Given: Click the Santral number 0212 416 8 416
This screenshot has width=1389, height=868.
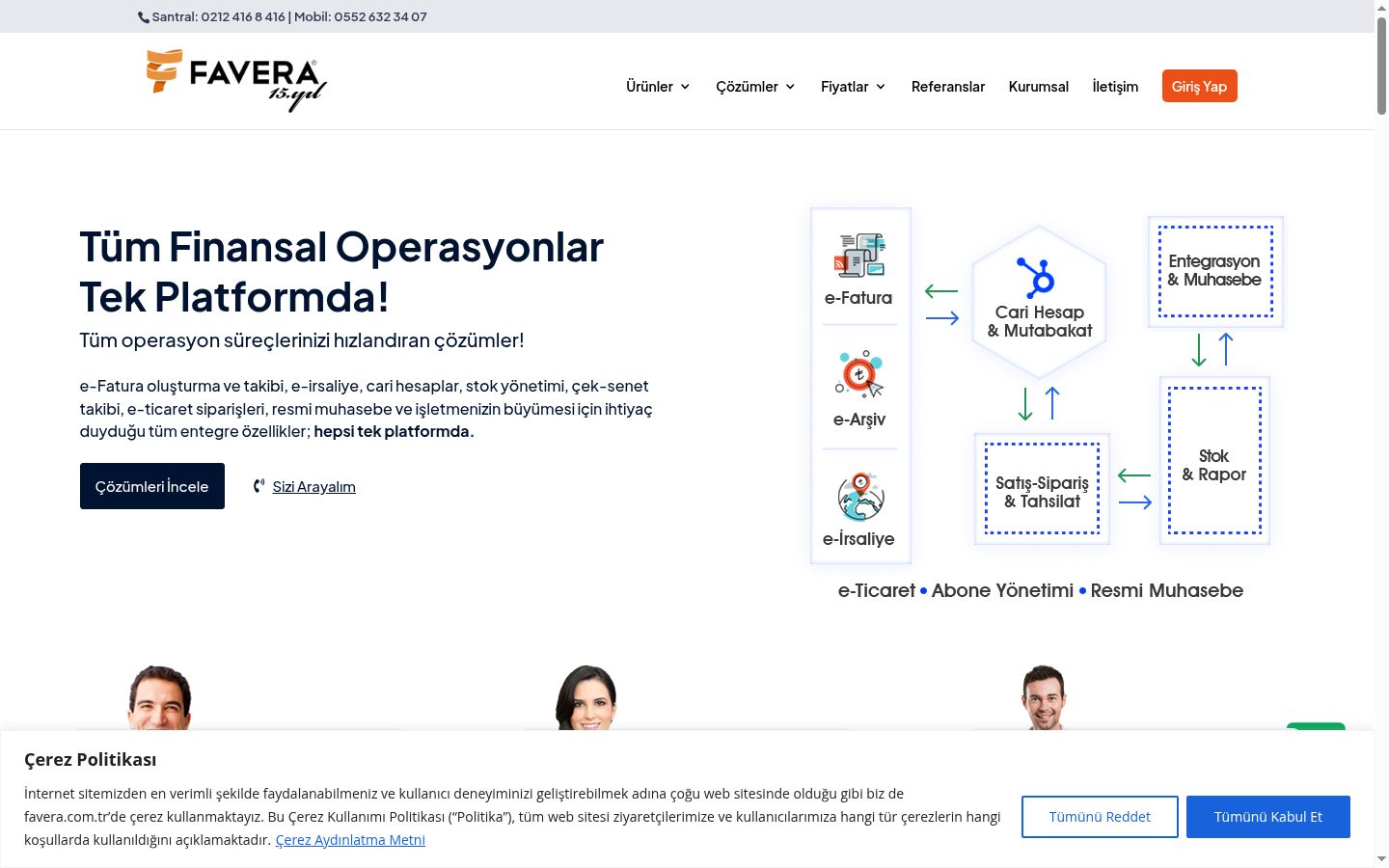Looking at the screenshot, I should pyautogui.click(x=243, y=17).
